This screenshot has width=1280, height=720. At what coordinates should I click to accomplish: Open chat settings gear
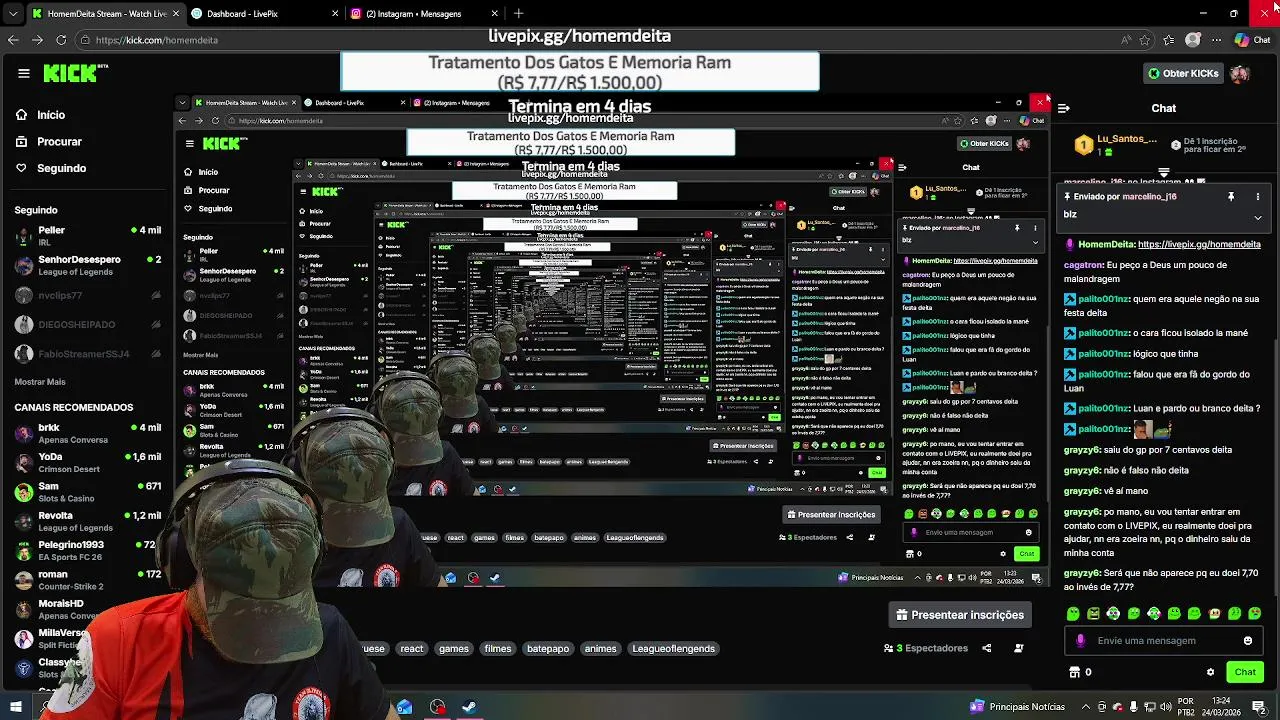pyautogui.click(x=1210, y=672)
